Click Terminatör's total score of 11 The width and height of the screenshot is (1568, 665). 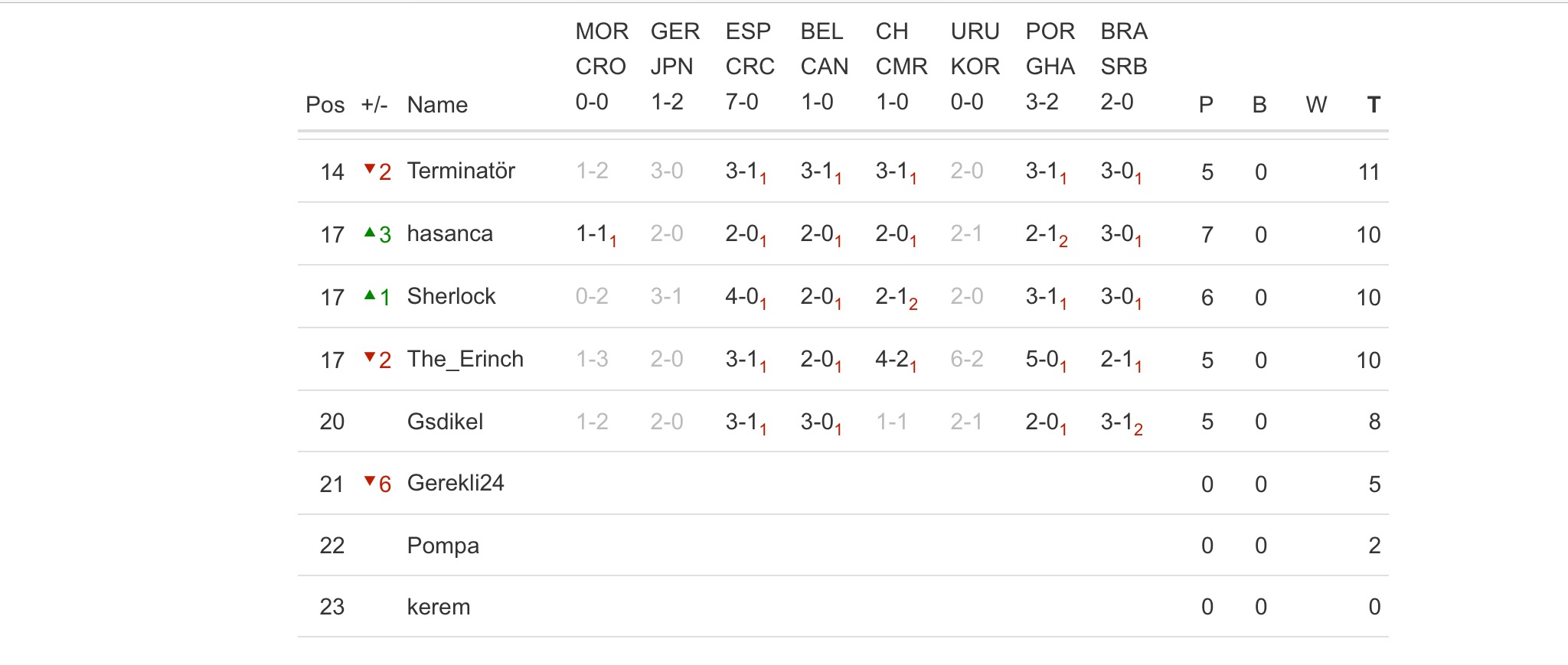pos(1368,172)
